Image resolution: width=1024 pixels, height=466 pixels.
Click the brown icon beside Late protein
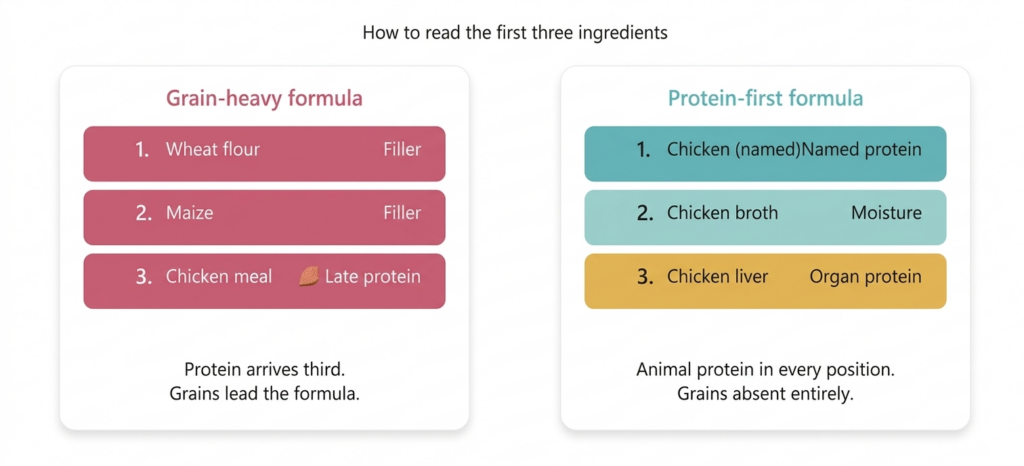coord(308,277)
